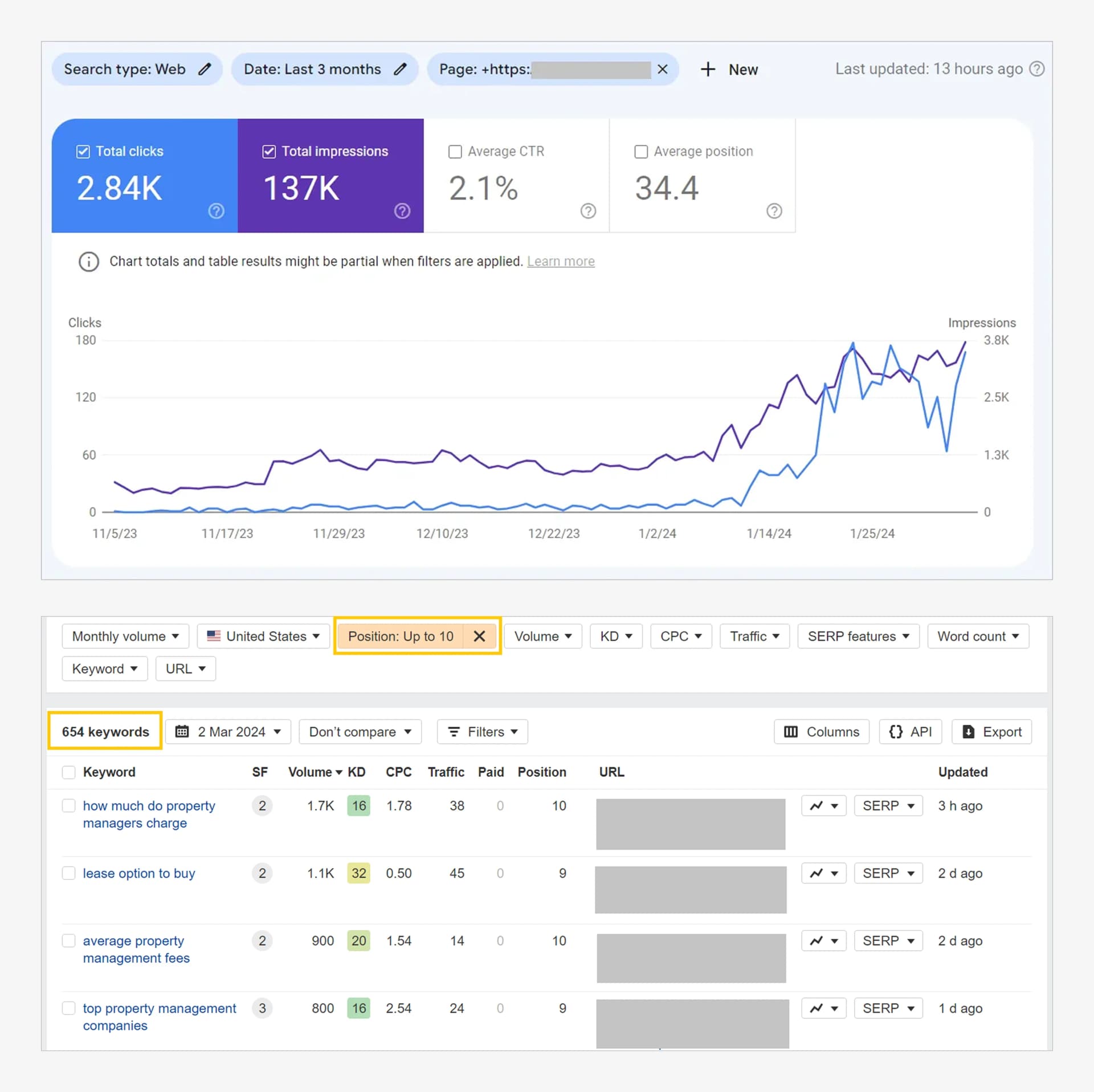Click the Export button
Image resolution: width=1094 pixels, height=1092 pixels.
(991, 732)
